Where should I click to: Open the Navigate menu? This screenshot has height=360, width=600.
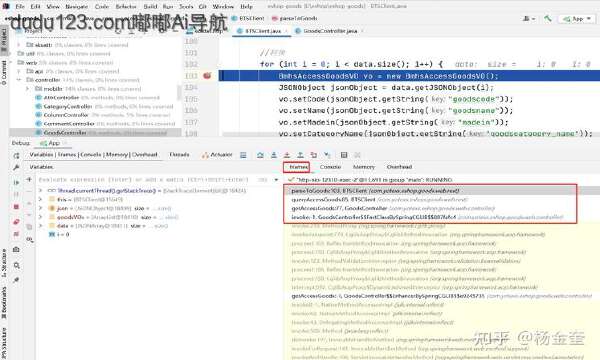click(x=77, y=6)
